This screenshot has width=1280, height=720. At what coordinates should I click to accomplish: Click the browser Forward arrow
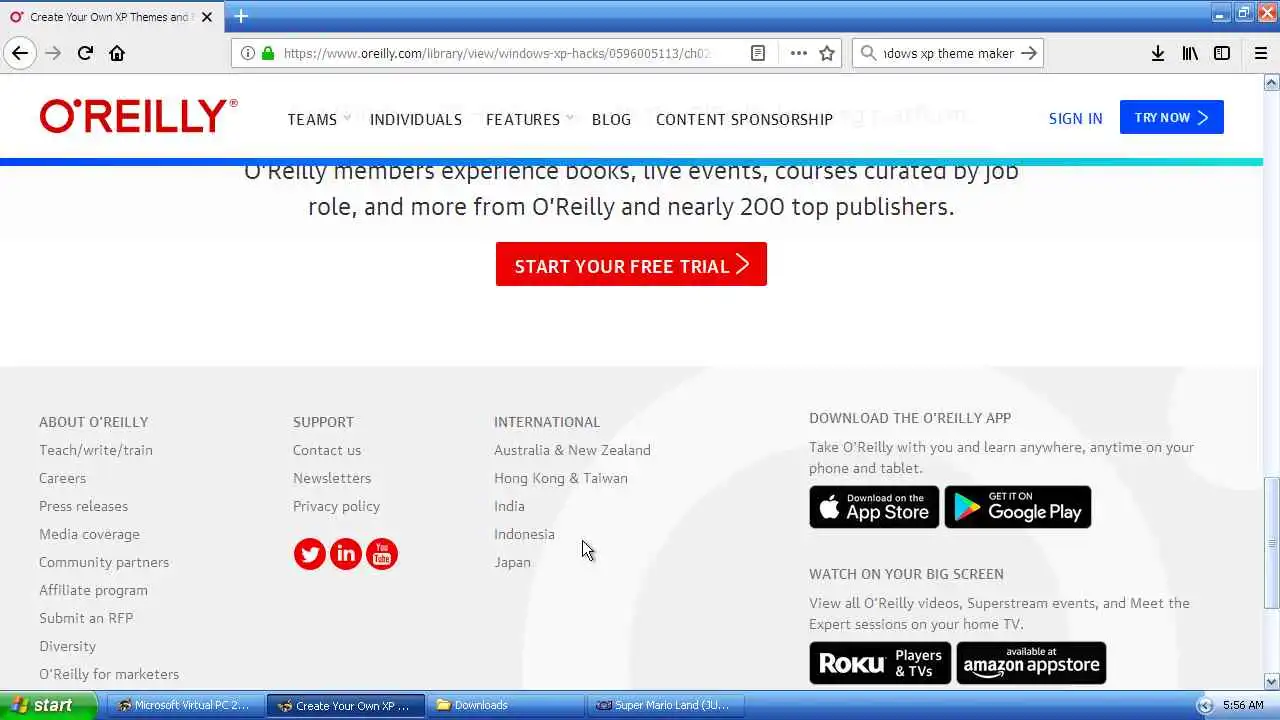pyautogui.click(x=53, y=53)
